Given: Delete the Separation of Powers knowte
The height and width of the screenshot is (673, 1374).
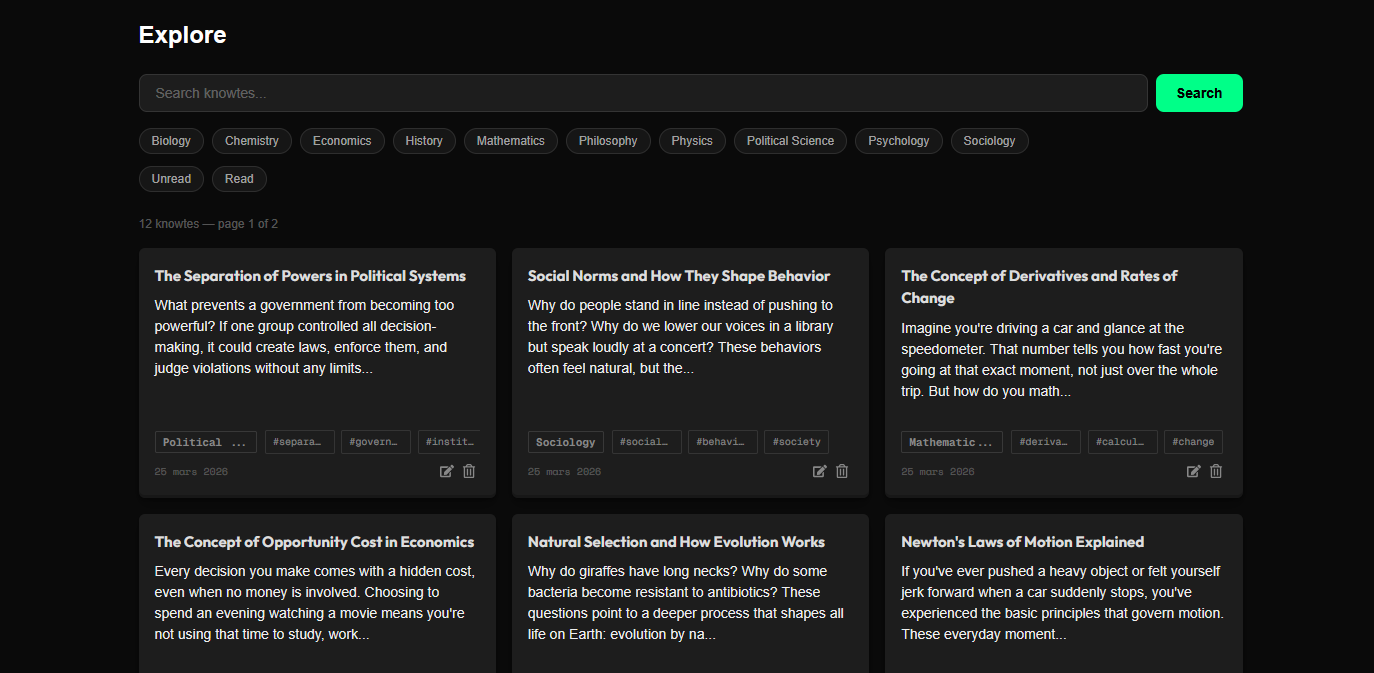Looking at the screenshot, I should 469,471.
